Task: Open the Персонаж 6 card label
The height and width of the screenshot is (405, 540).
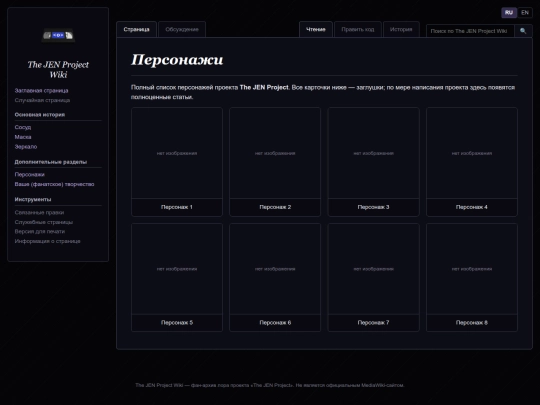Action: pos(275,323)
